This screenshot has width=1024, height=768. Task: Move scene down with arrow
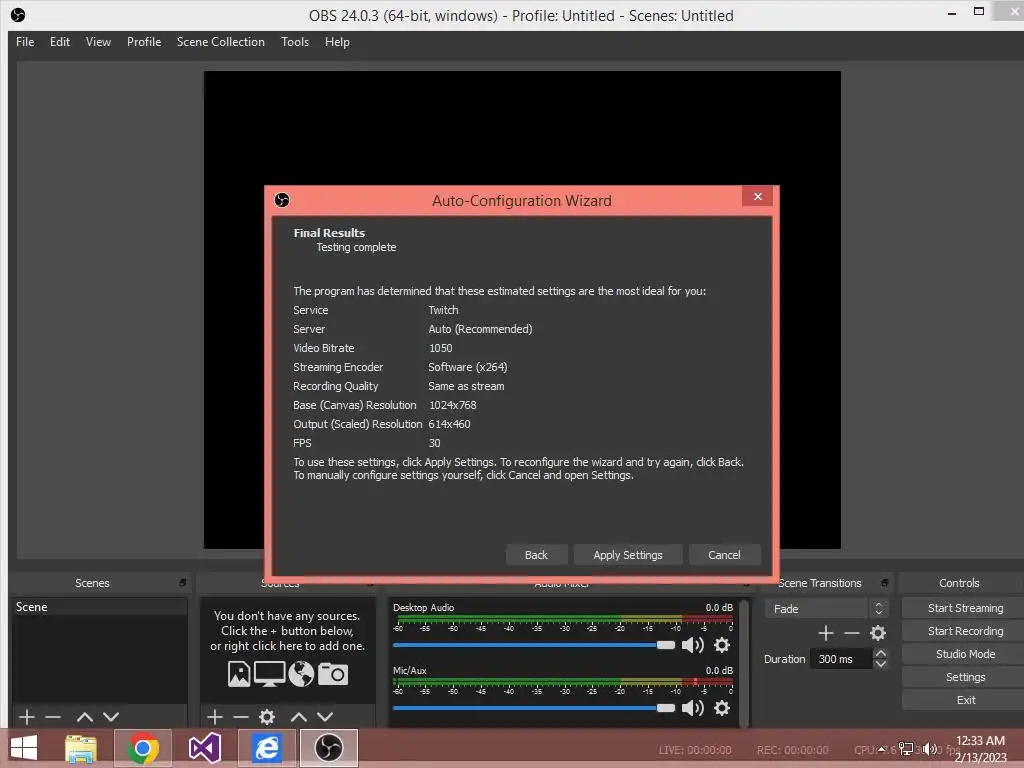[x=111, y=717]
